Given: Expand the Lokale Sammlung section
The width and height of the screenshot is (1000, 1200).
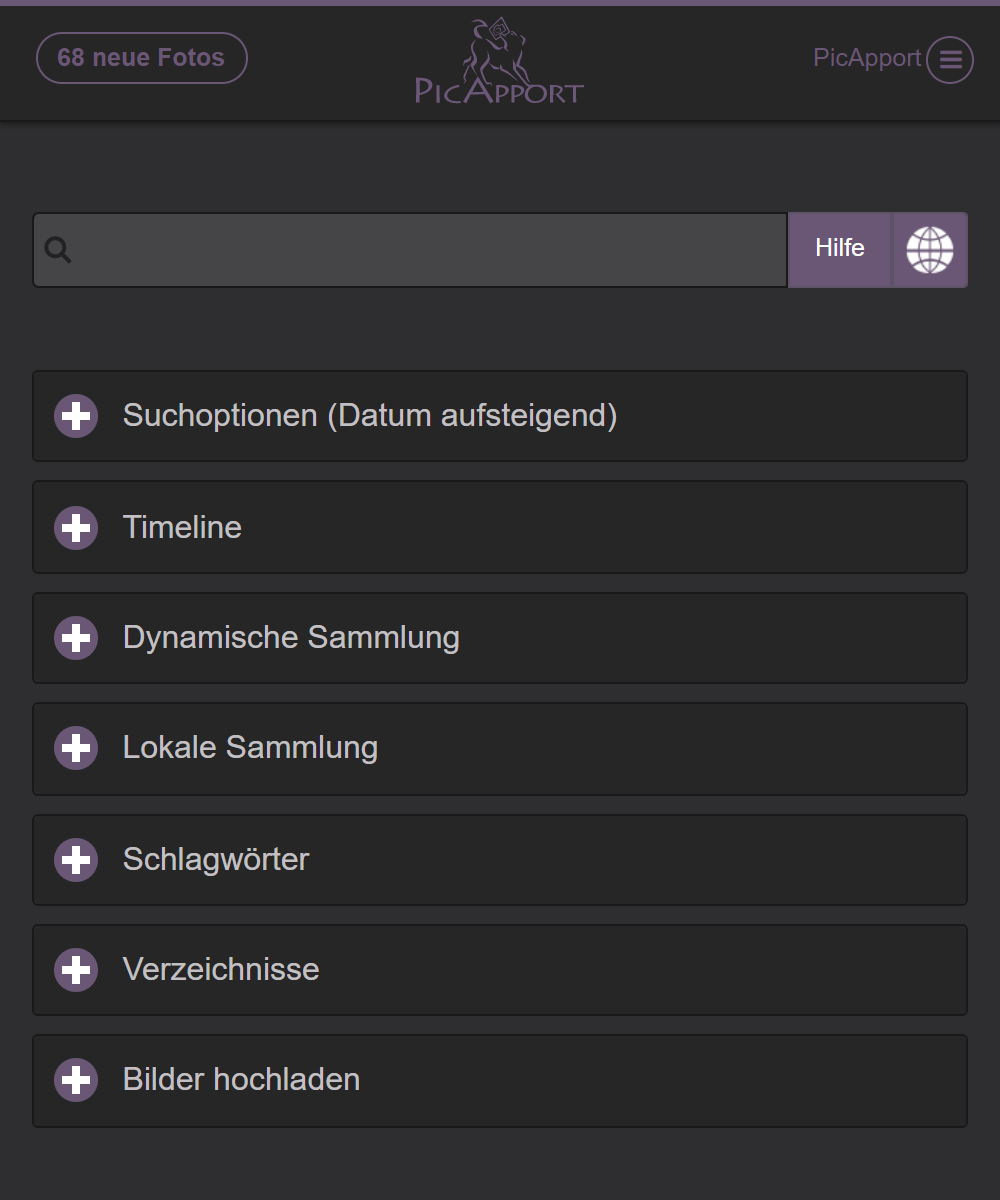Looking at the screenshot, I should coord(250,748).
